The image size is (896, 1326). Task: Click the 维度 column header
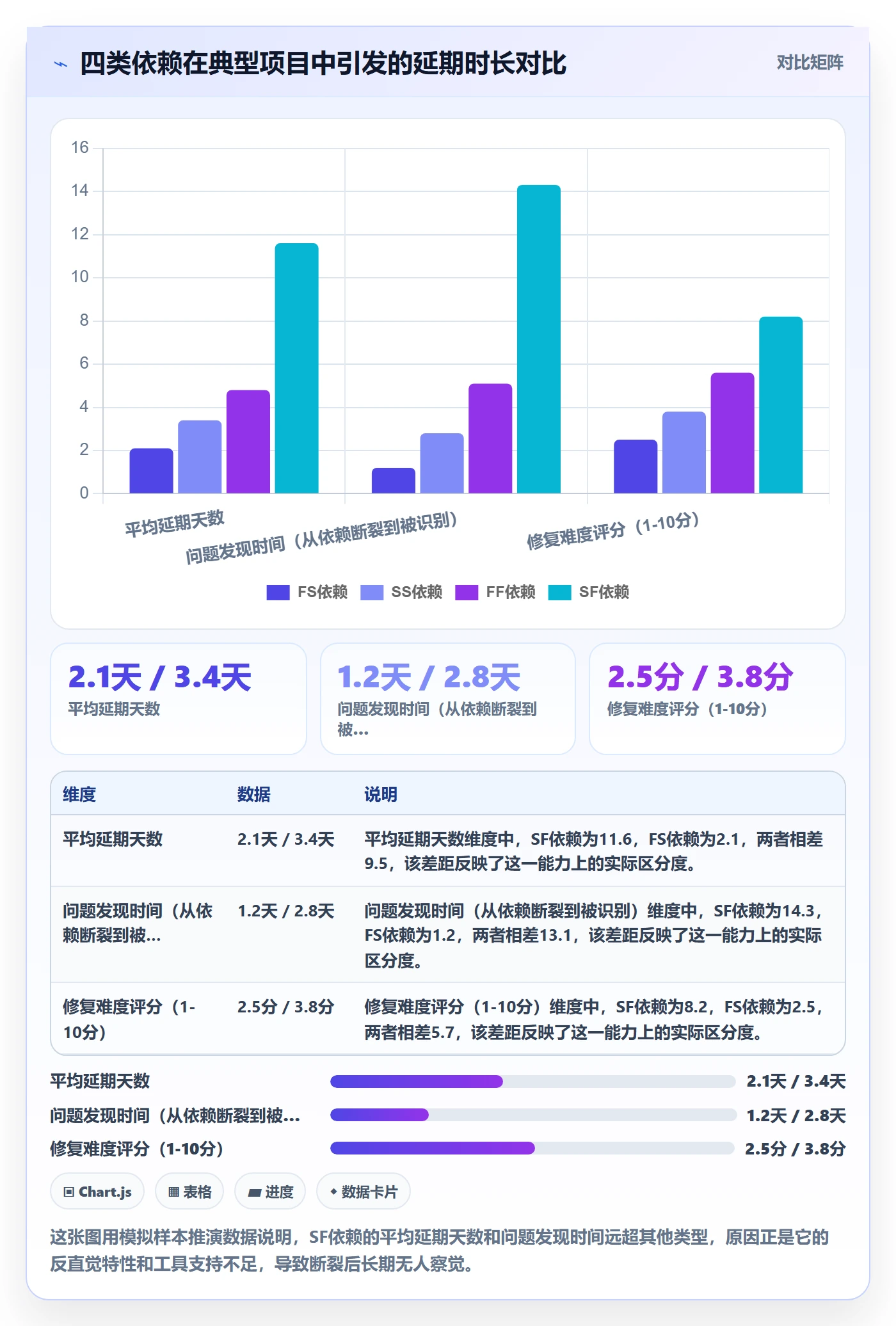point(79,794)
